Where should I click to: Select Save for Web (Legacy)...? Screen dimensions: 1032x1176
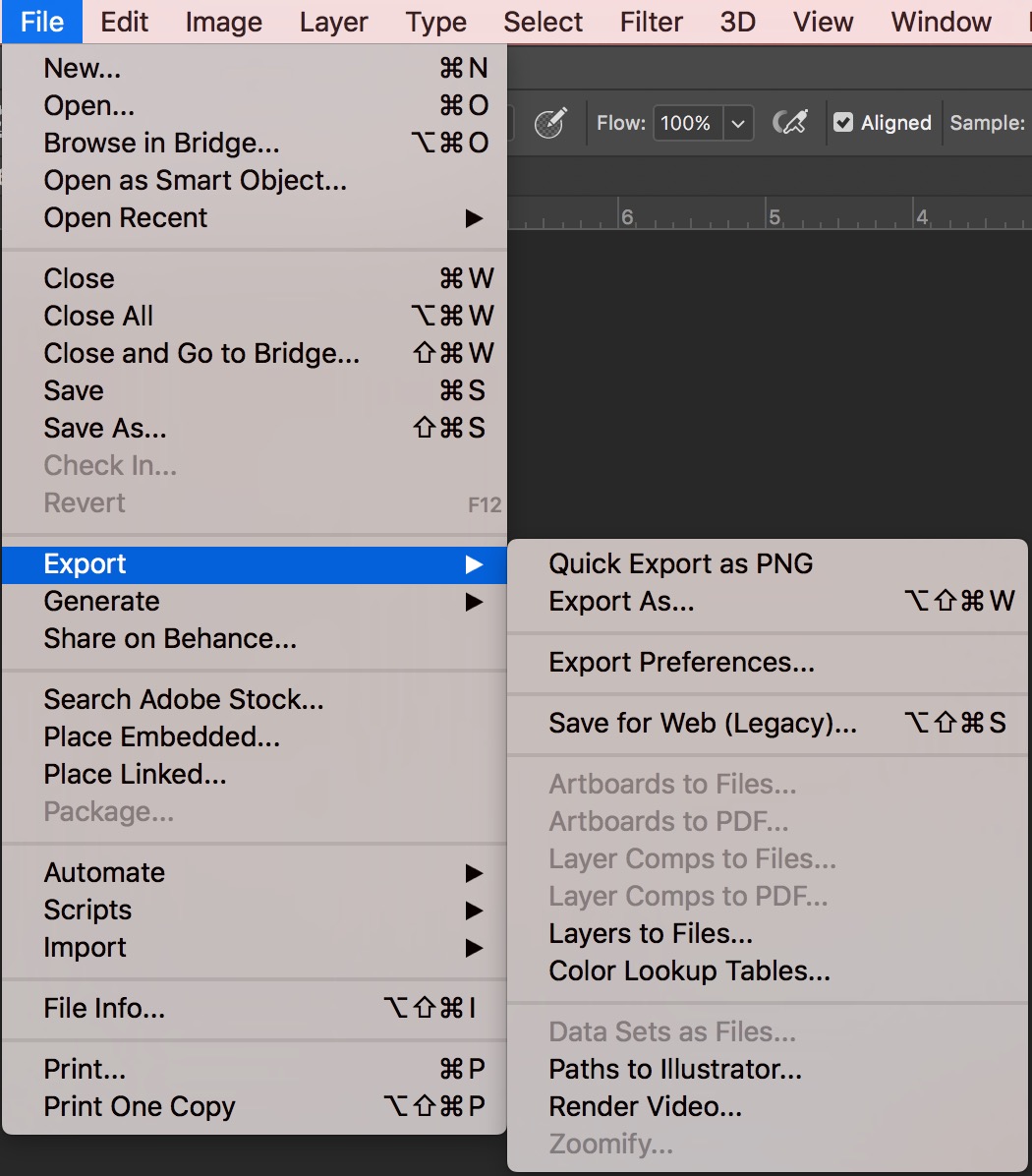pyautogui.click(x=768, y=724)
